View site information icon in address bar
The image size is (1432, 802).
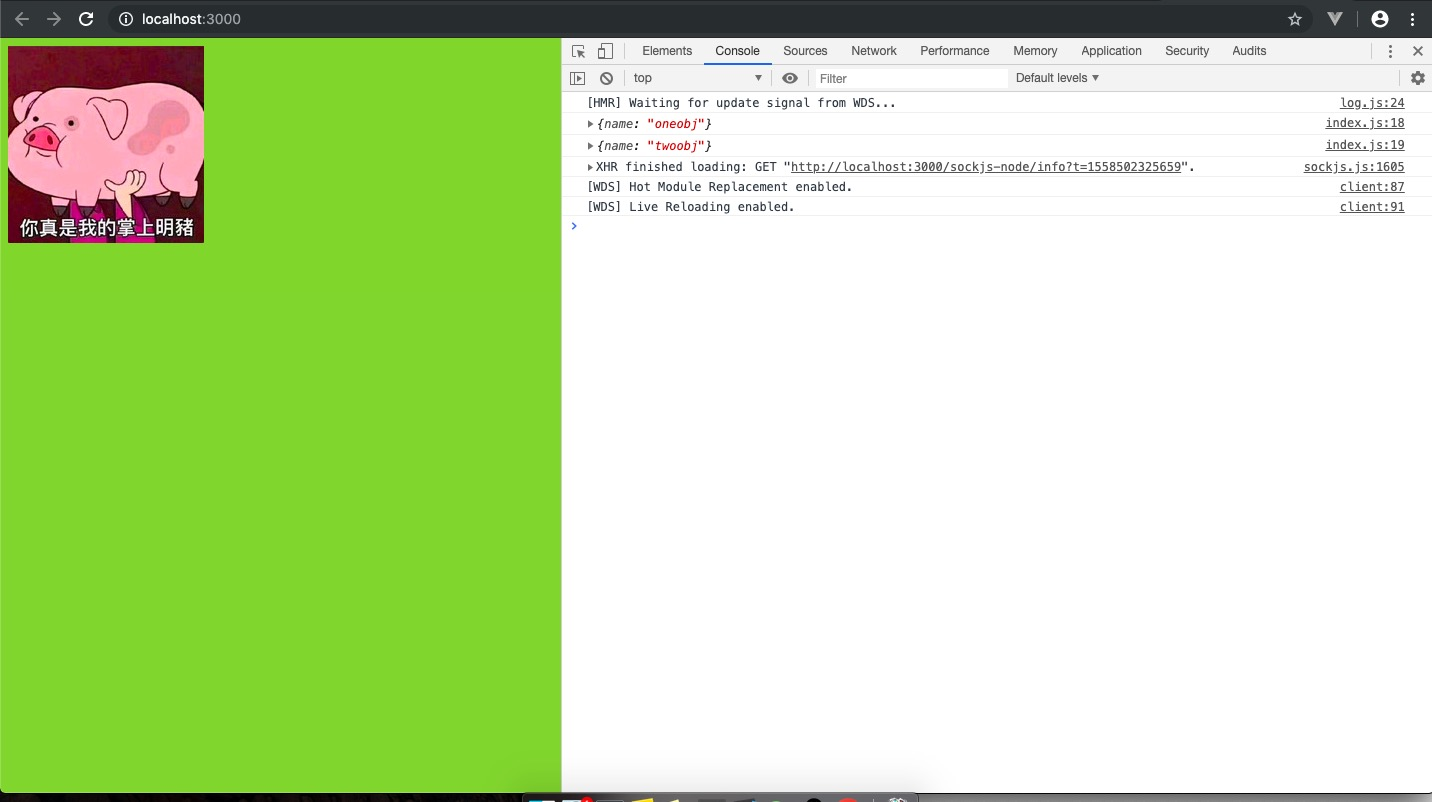tap(126, 19)
